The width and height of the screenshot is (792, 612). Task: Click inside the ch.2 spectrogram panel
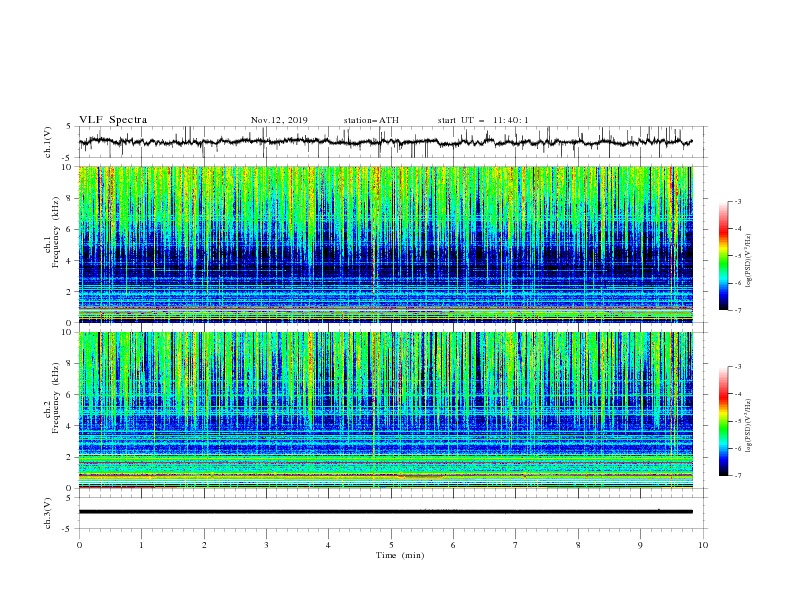385,410
